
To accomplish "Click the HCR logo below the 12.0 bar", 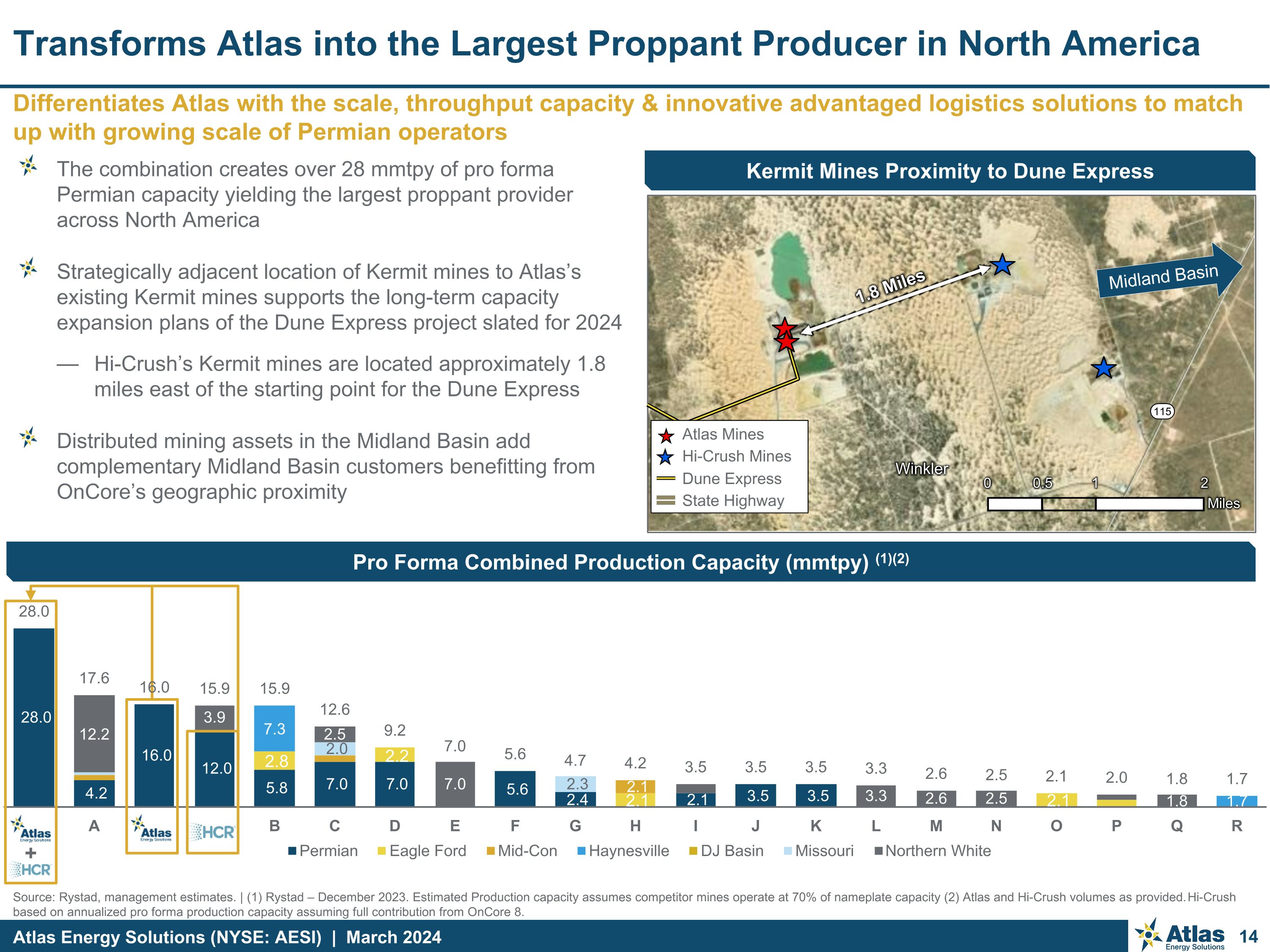I will (x=213, y=831).
